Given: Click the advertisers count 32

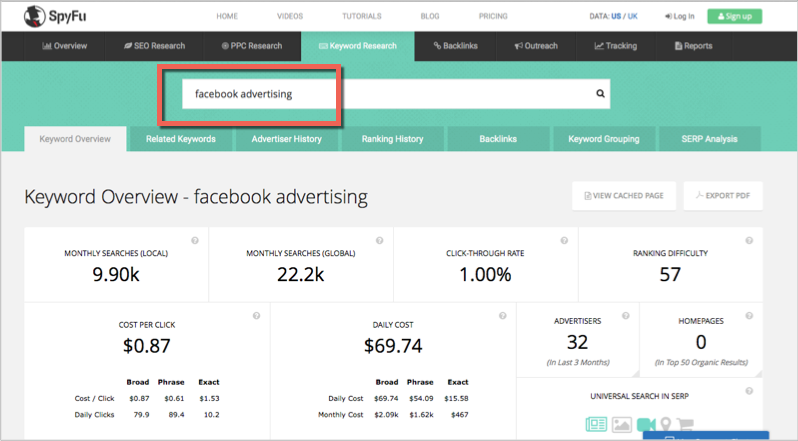Looking at the screenshot, I should coord(578,342).
